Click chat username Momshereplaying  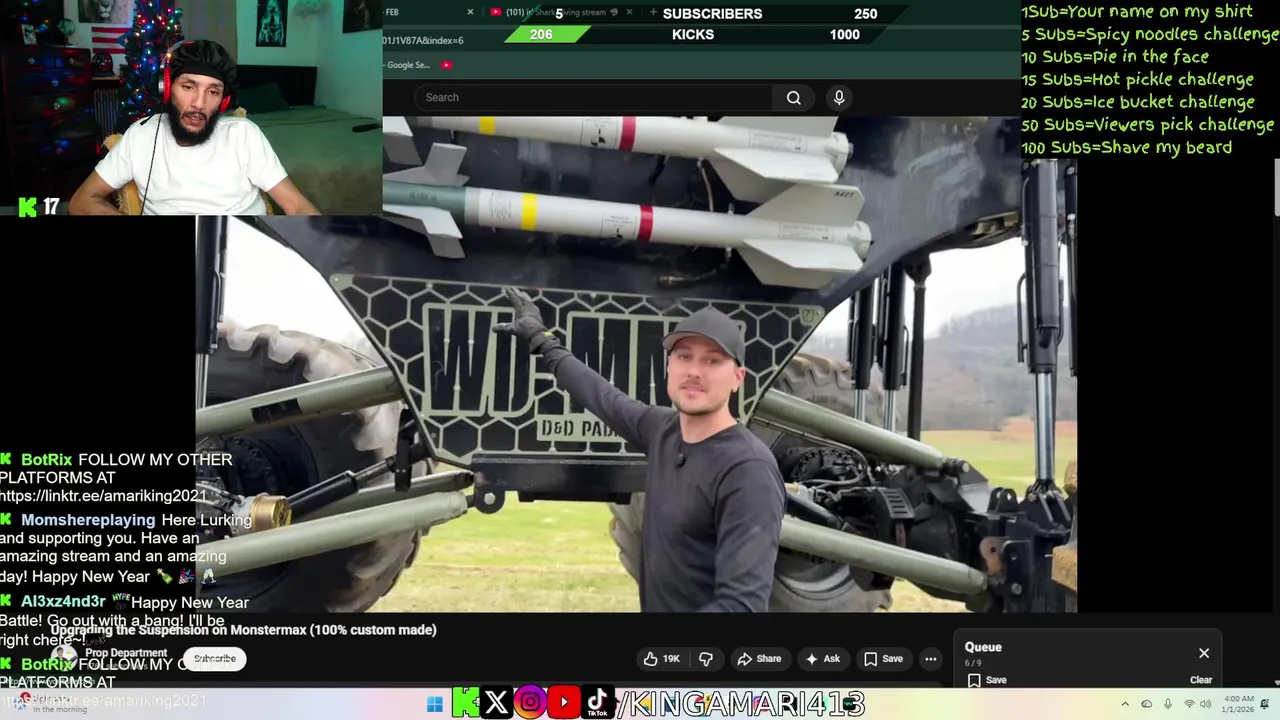click(88, 520)
